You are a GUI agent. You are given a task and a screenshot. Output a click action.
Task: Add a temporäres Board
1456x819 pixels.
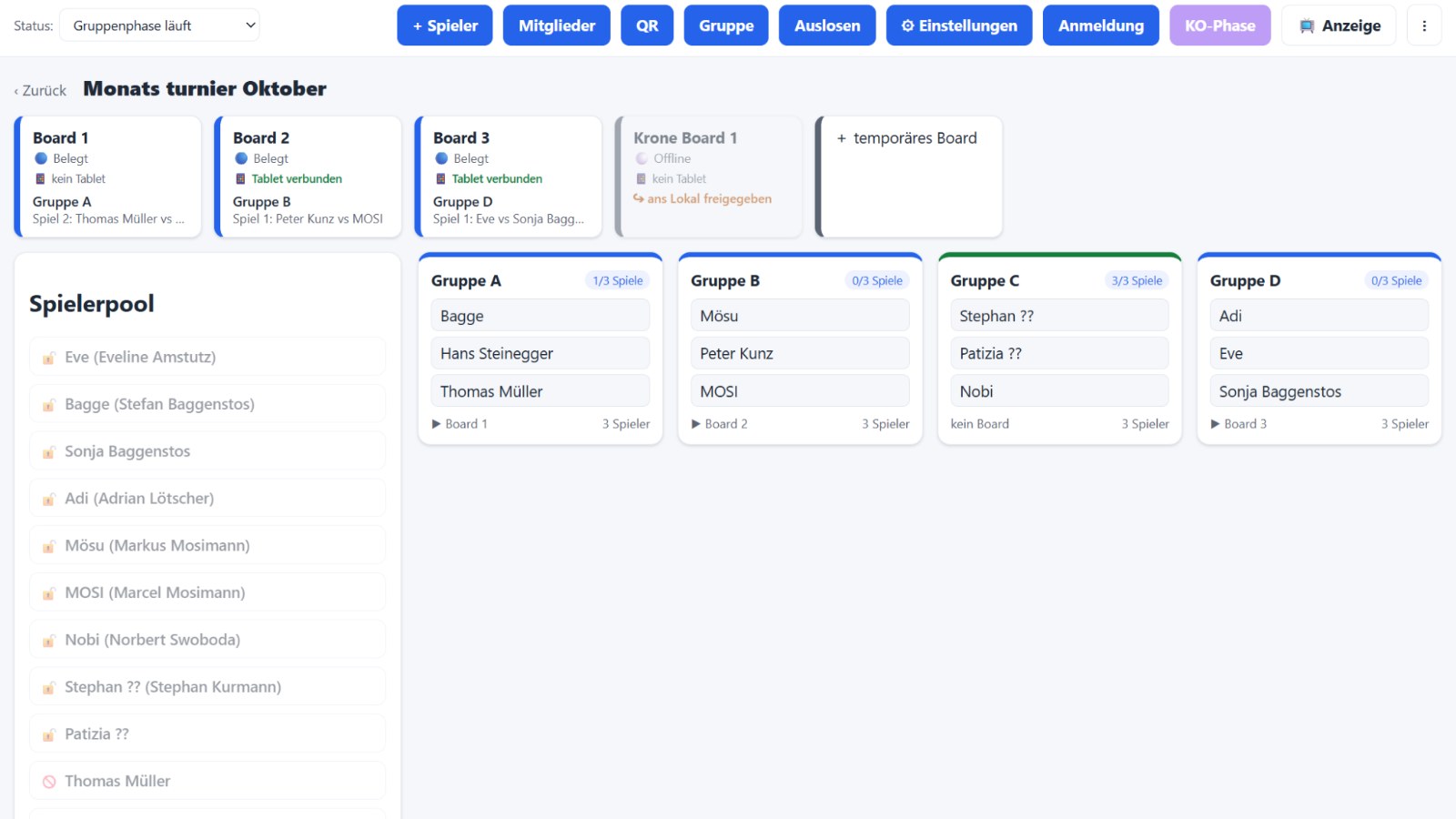click(x=909, y=177)
